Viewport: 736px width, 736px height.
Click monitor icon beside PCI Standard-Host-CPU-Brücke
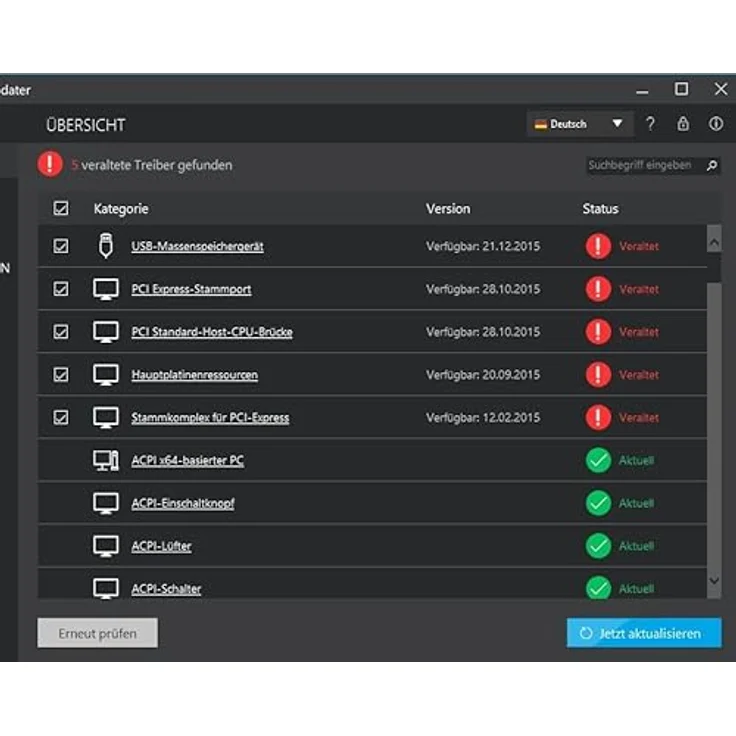coord(106,332)
